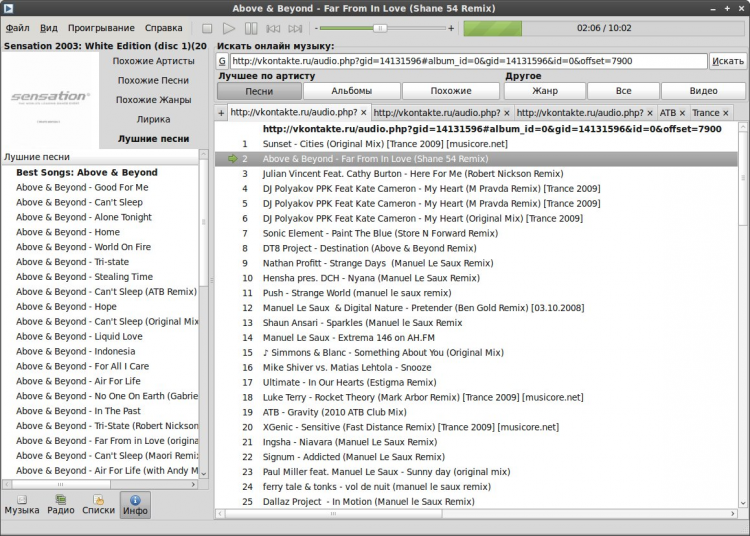Click the stop playback button
750x536 pixels.
[x=207, y=29]
